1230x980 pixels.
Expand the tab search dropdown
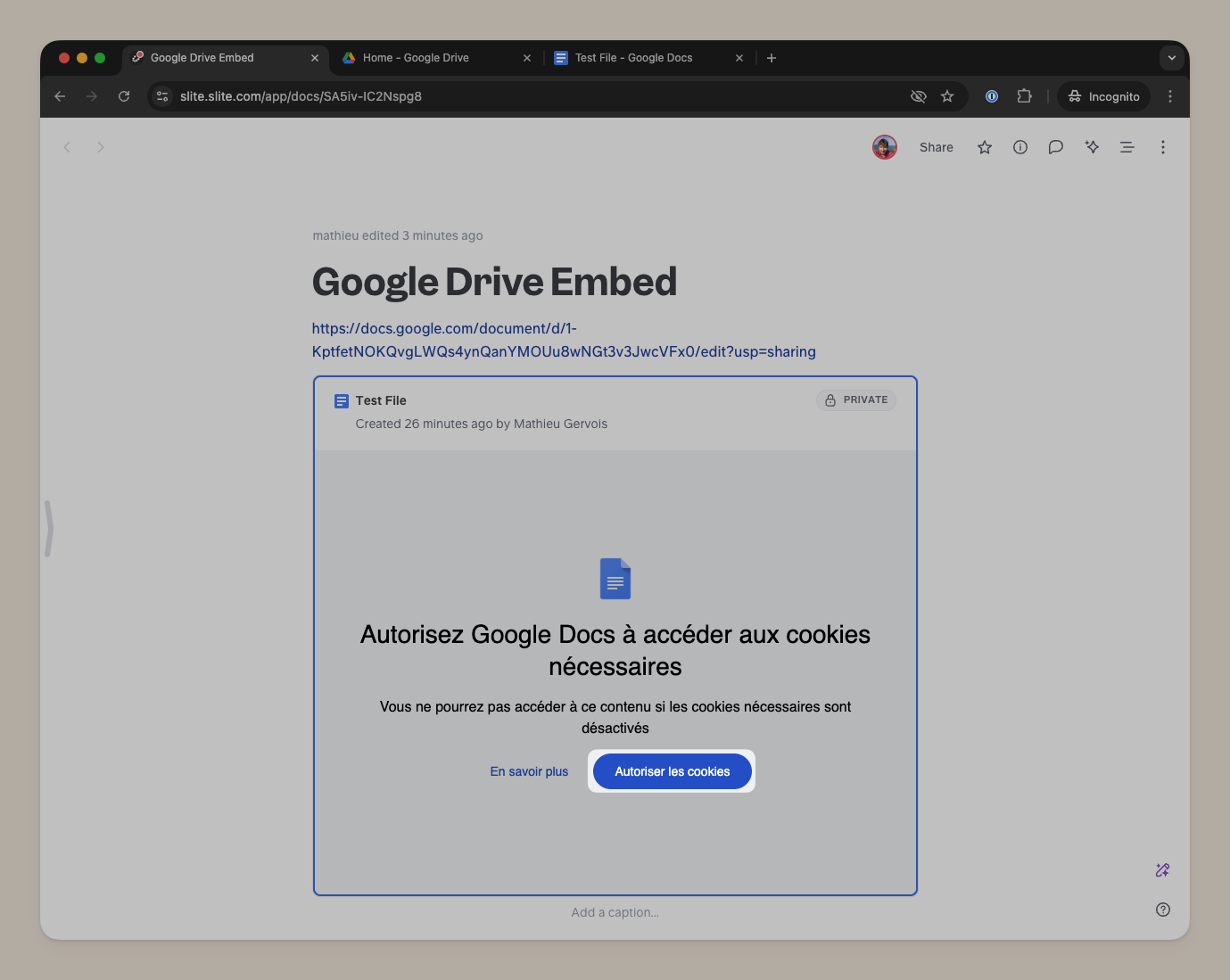coord(1172,58)
